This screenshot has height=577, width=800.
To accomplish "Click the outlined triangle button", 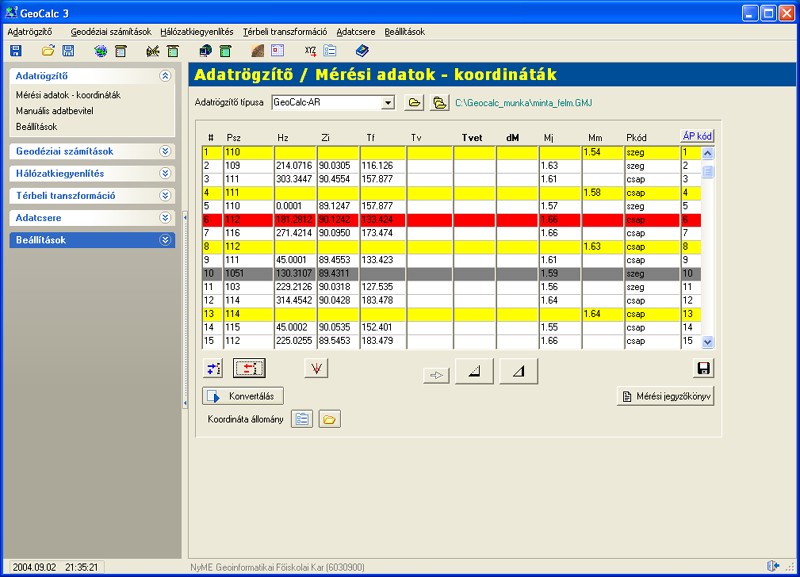I will pos(519,371).
